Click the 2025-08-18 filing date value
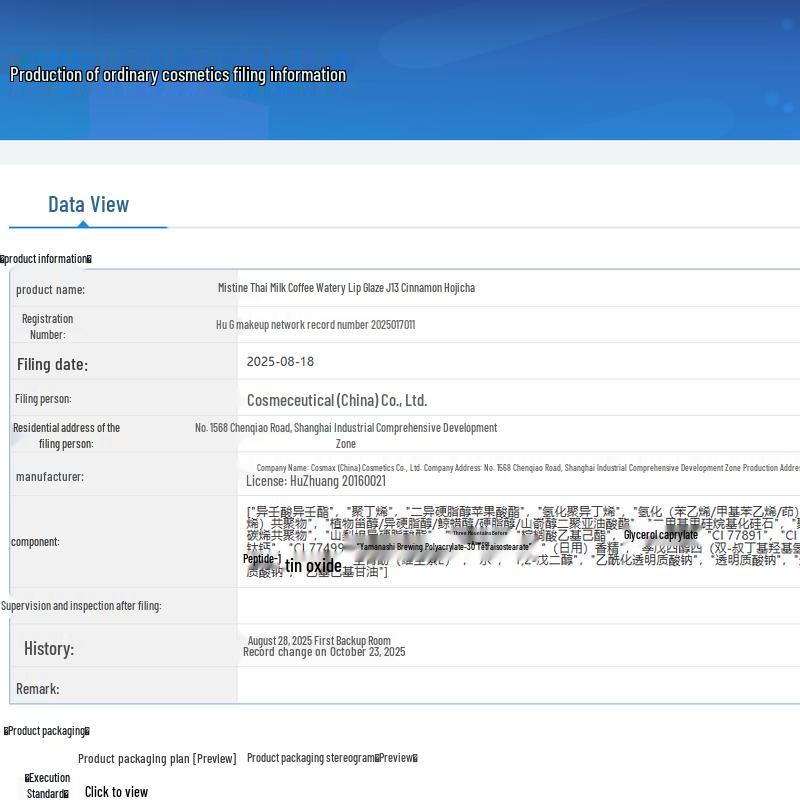800x800 pixels. (280, 362)
